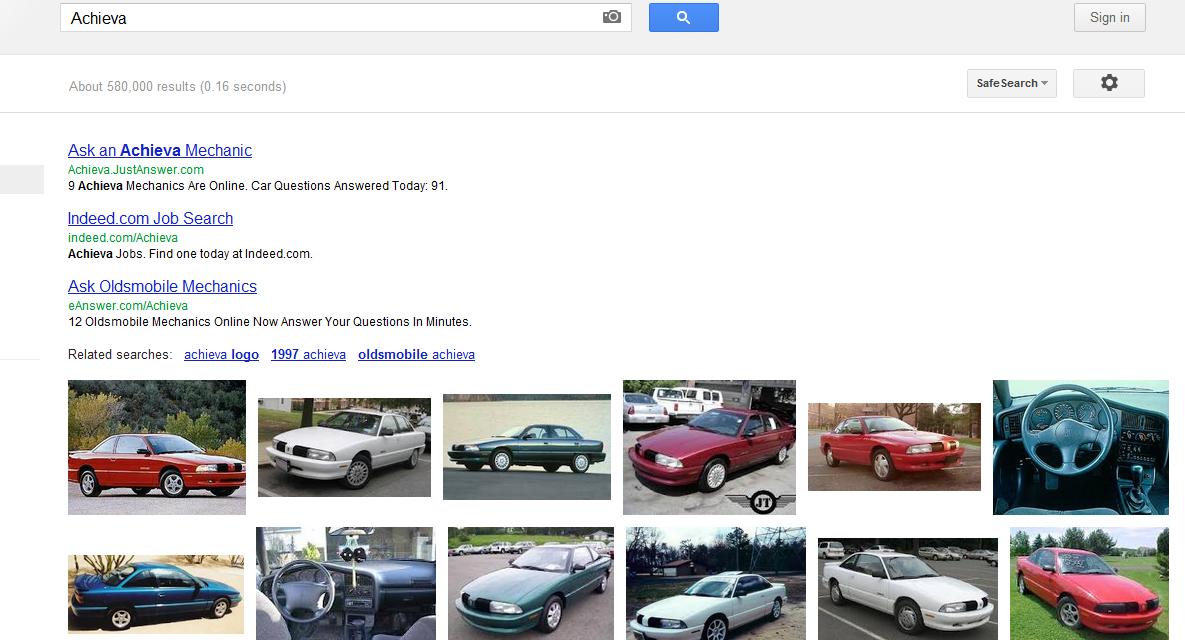Click the About 580,000 results text
1185x640 pixels.
pyautogui.click(x=178, y=86)
